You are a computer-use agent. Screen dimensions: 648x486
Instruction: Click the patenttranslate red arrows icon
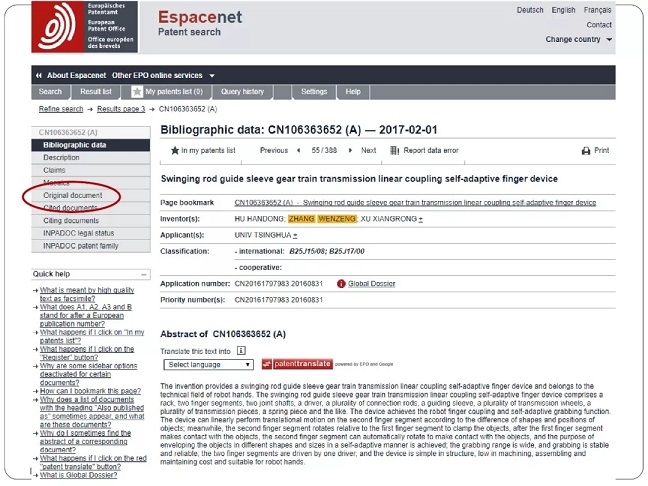coord(267,364)
